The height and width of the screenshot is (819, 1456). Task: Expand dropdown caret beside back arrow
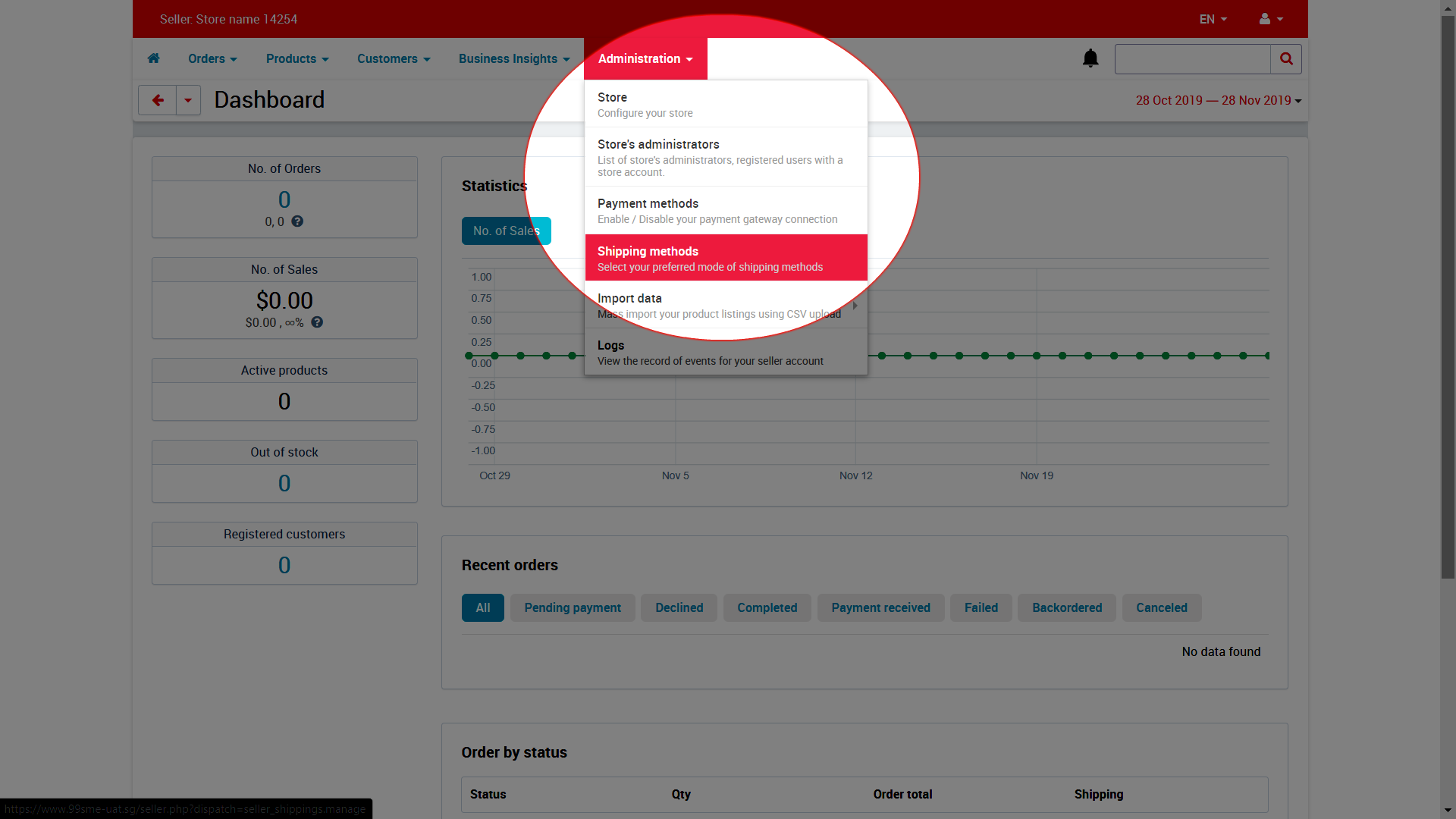click(x=188, y=100)
